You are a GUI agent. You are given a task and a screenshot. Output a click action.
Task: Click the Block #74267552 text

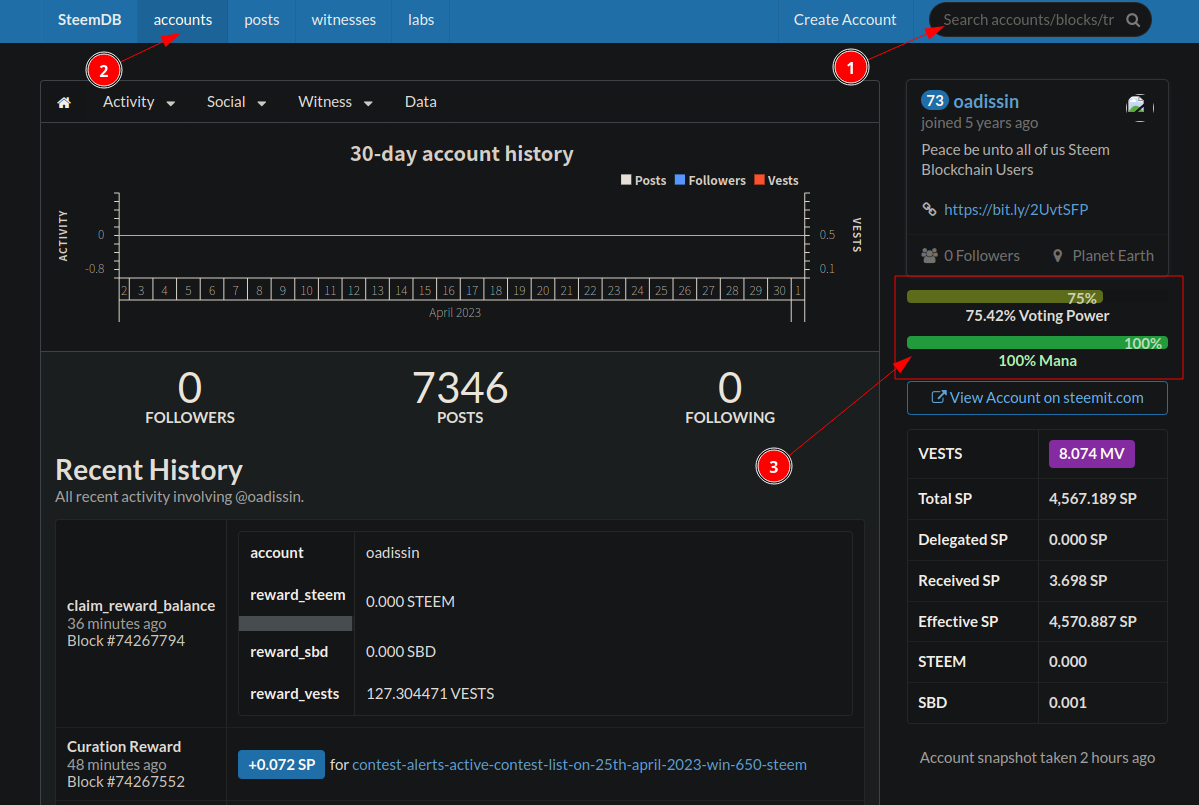pyautogui.click(x=126, y=781)
